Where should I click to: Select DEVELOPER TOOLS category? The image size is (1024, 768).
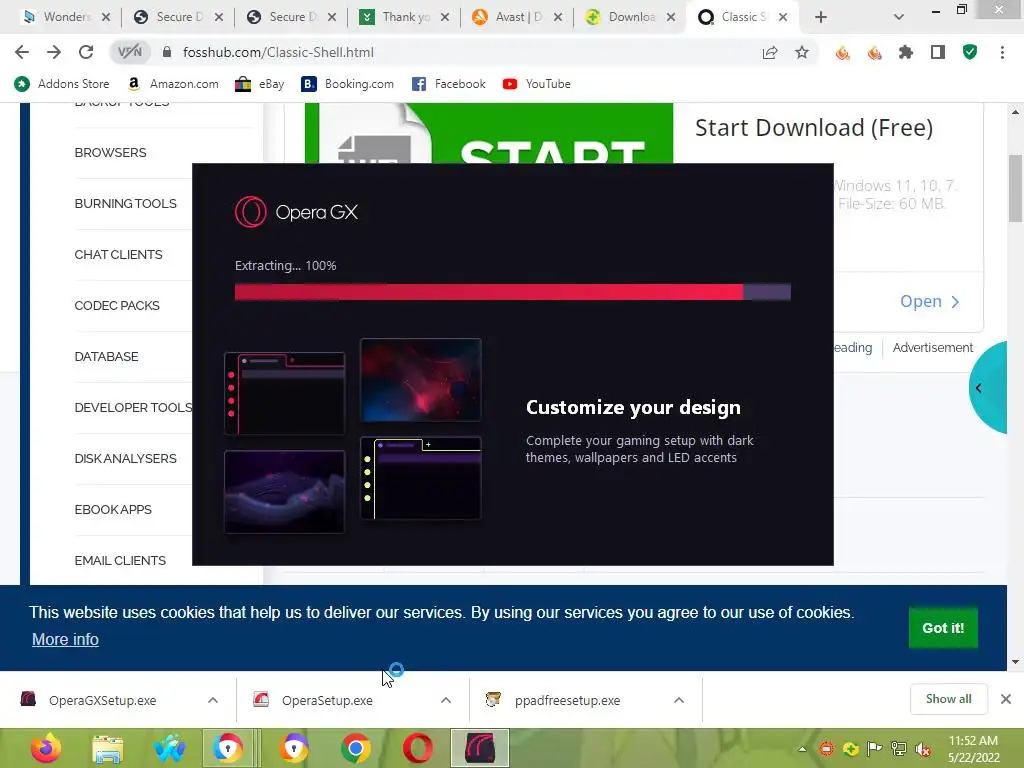[133, 408]
